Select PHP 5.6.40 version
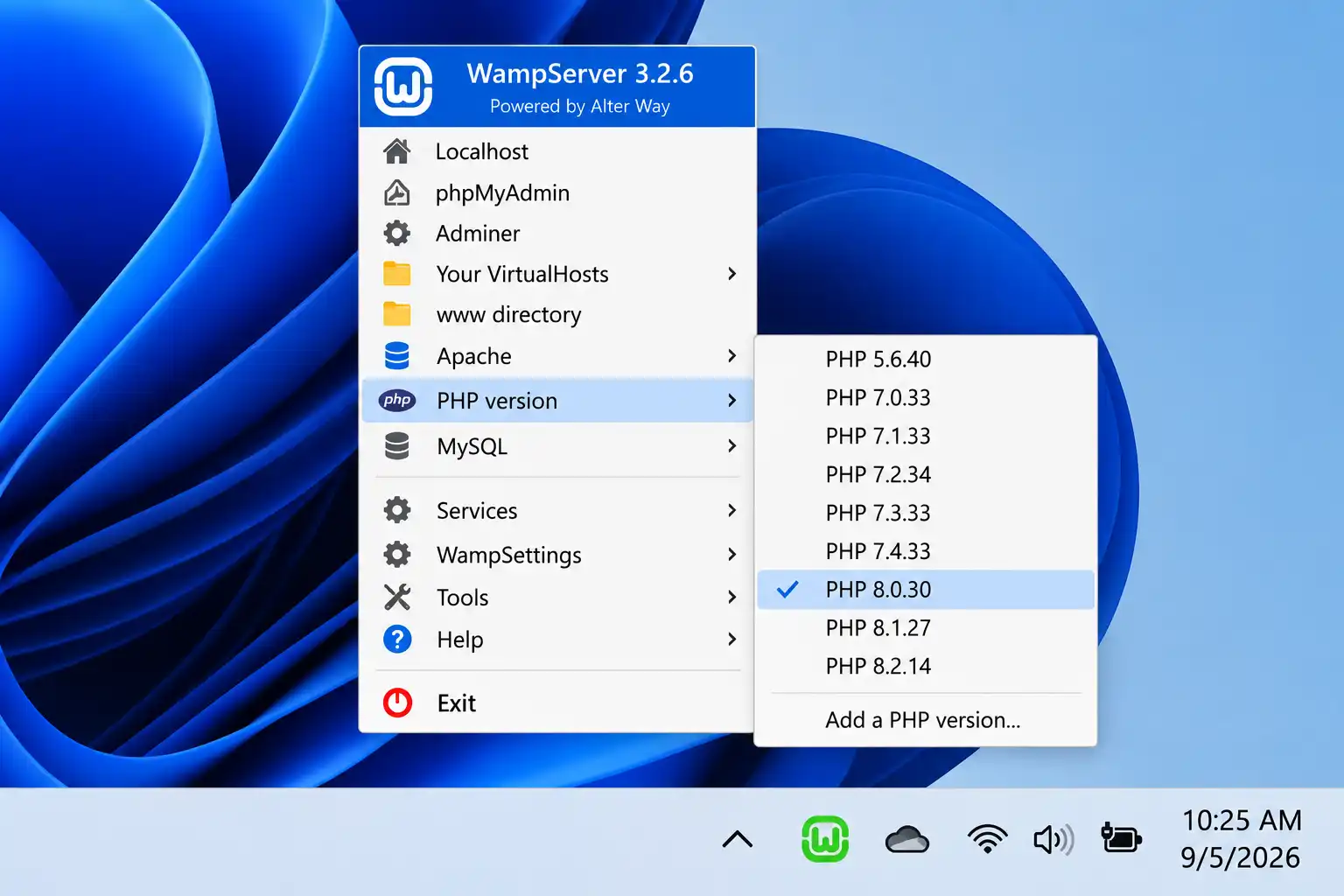Screen dimensions: 1344x896 926,359
